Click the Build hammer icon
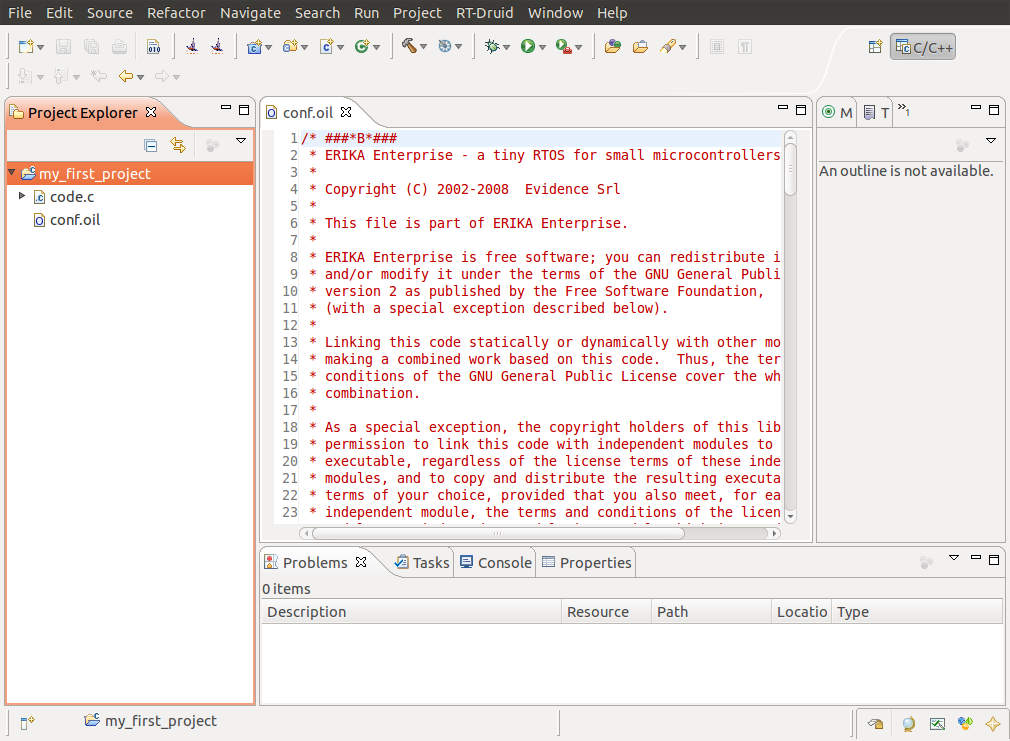The height and width of the screenshot is (741, 1010). pos(409,46)
